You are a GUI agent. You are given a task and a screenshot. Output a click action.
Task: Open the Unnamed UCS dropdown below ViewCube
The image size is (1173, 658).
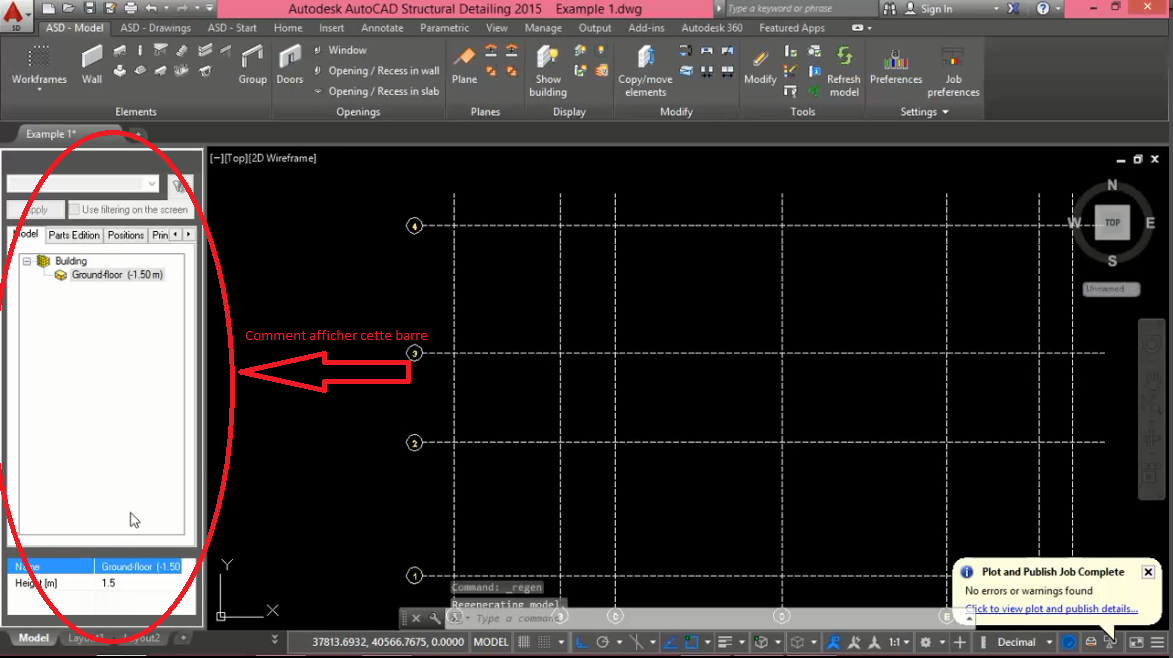tap(1111, 289)
